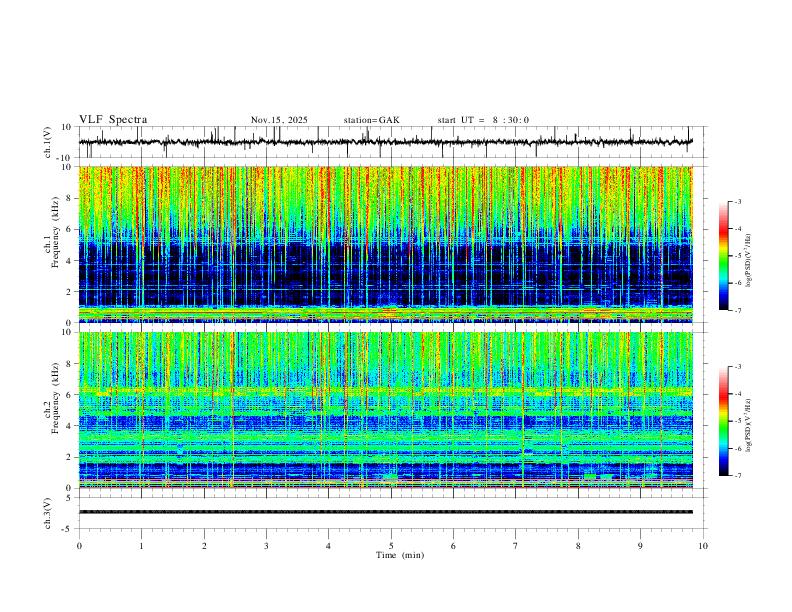Click the "4" kHz tick of ch.1 spectrogram
The width and height of the screenshot is (792, 612).
tap(70, 261)
